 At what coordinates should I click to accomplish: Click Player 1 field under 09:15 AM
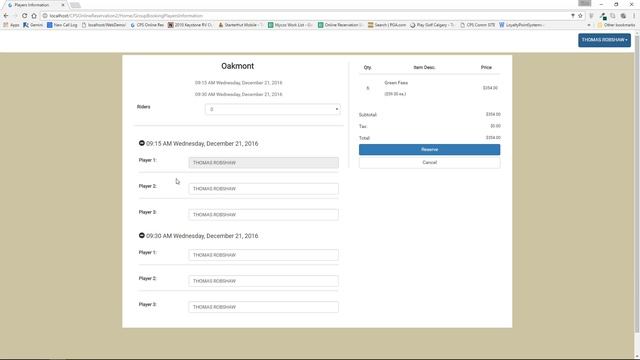263,163
